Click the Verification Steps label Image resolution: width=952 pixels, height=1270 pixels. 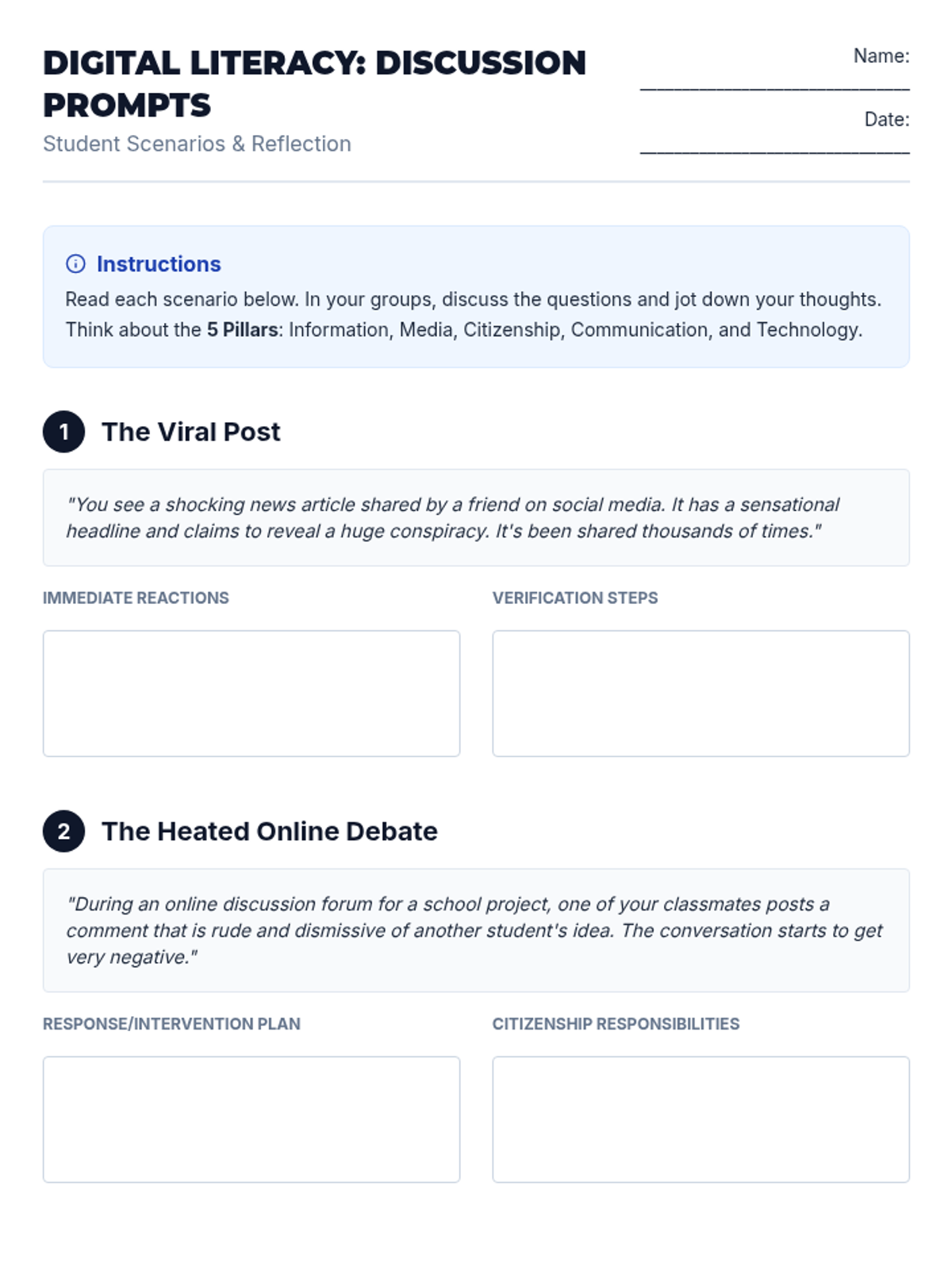pos(575,598)
